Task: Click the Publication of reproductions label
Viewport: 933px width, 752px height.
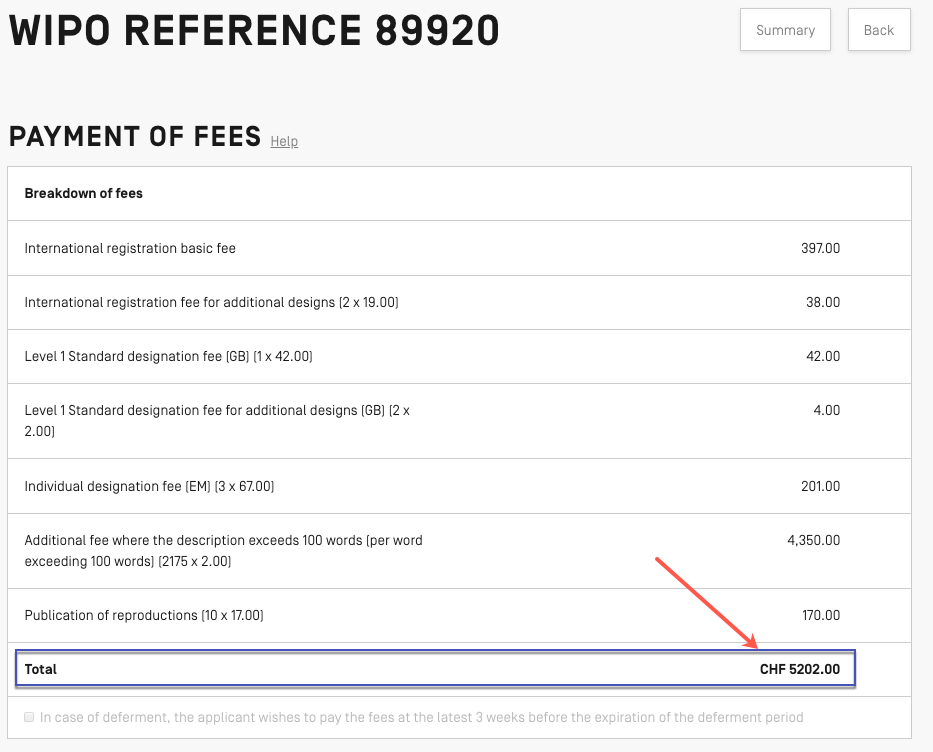Action: coord(144,615)
